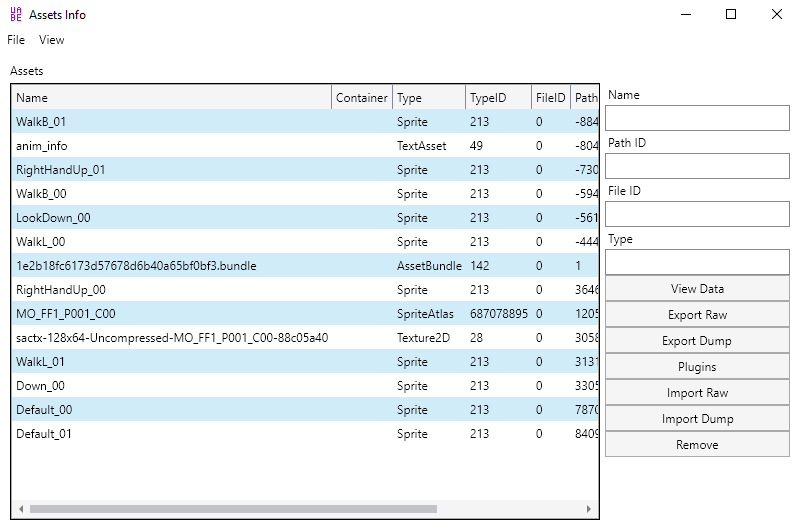This screenshot has width=800, height=530.
Task: Sort list by TypeID column header
Action: point(497,98)
